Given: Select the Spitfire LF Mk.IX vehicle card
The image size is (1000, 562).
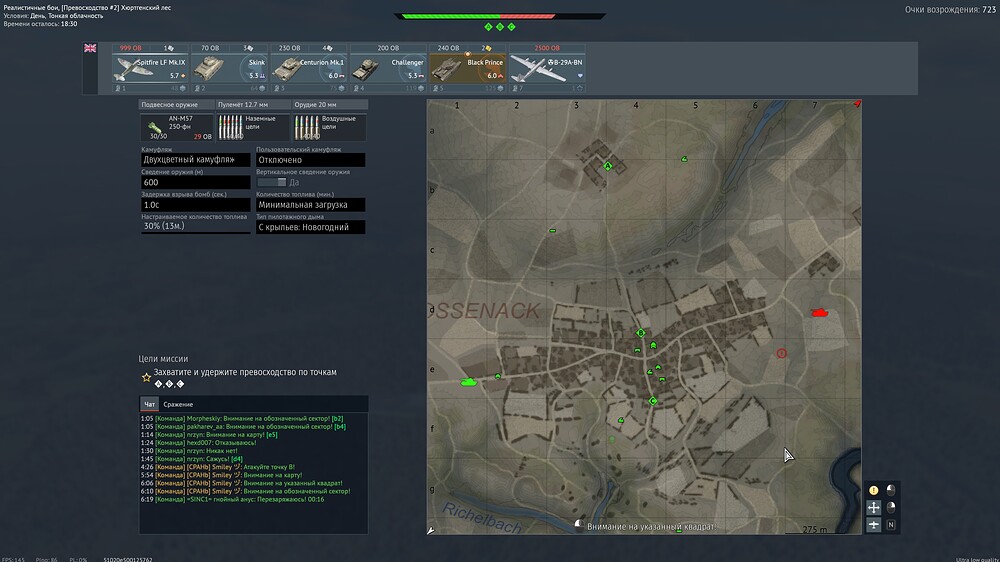Looking at the screenshot, I should pyautogui.click(x=150, y=68).
